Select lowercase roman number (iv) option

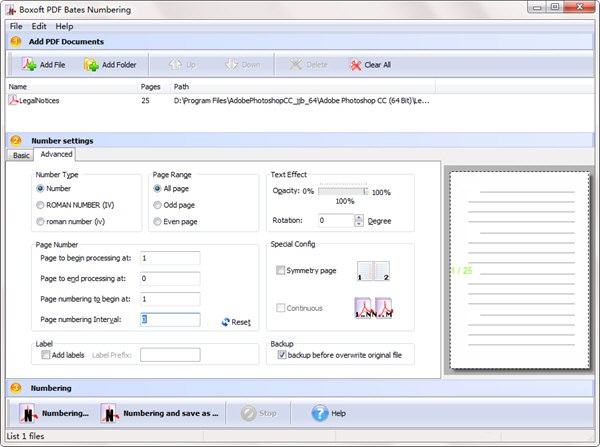click(40, 222)
